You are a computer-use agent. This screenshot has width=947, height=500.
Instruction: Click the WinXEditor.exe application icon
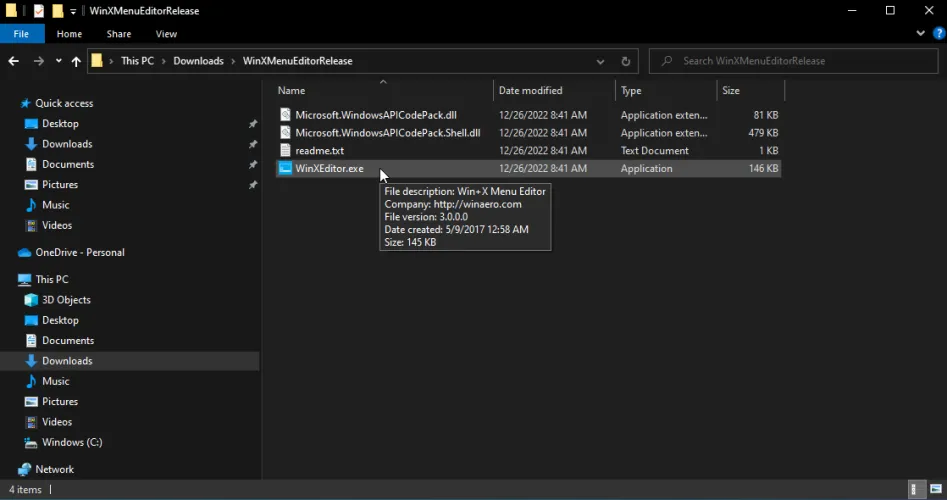pos(285,169)
